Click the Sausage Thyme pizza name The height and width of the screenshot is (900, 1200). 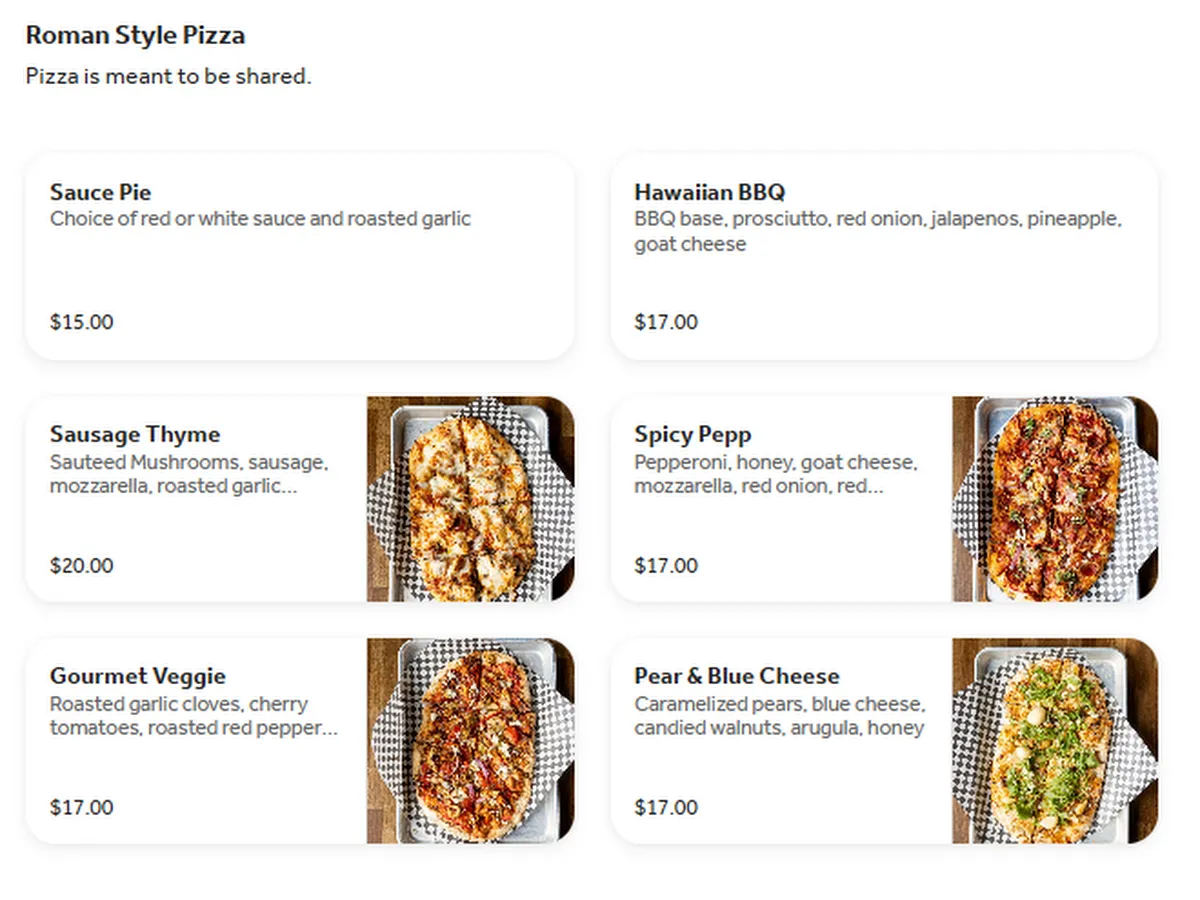tap(135, 434)
